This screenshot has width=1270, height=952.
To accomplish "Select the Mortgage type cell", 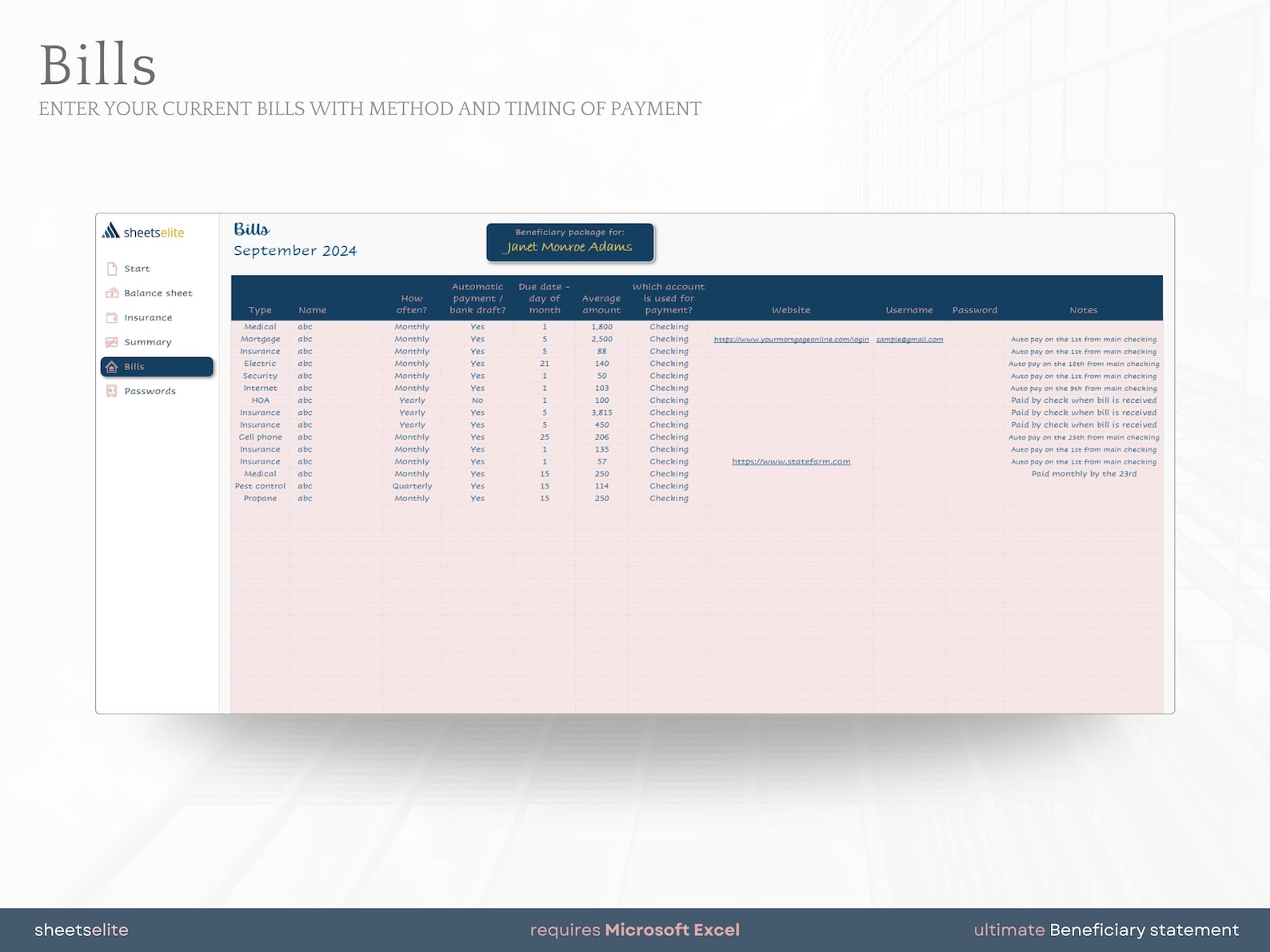I will tap(260, 340).
